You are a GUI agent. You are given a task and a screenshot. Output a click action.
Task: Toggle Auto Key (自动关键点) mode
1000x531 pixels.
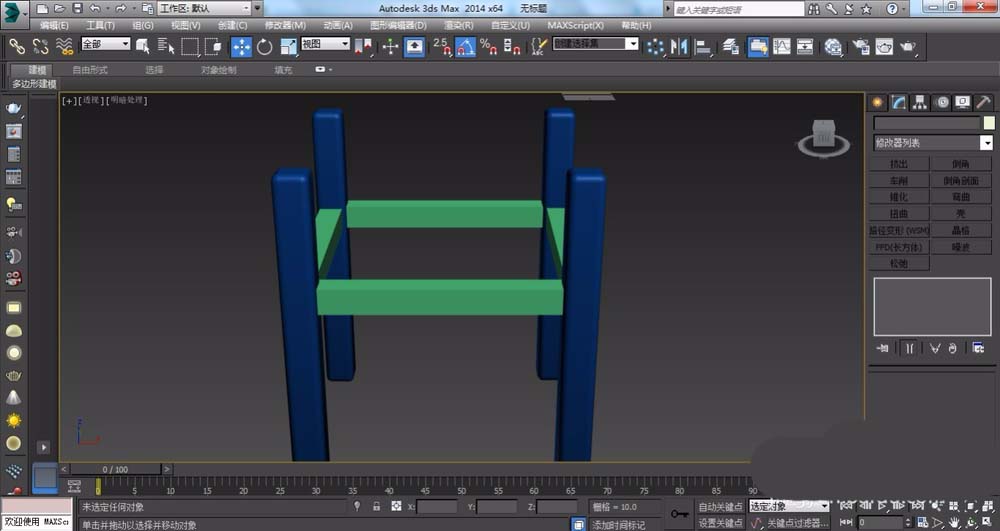point(720,507)
